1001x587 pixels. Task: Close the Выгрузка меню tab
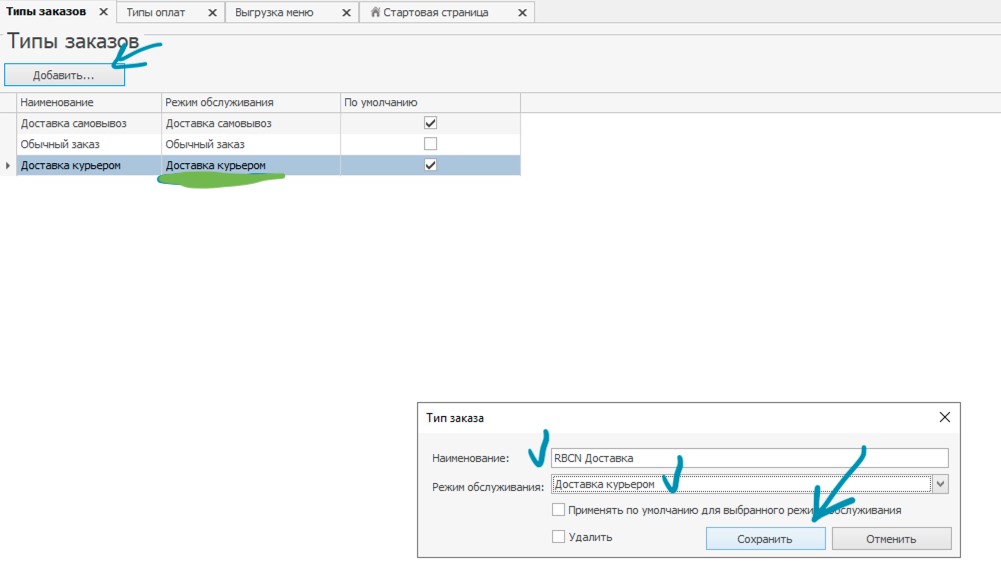pyautogui.click(x=346, y=13)
